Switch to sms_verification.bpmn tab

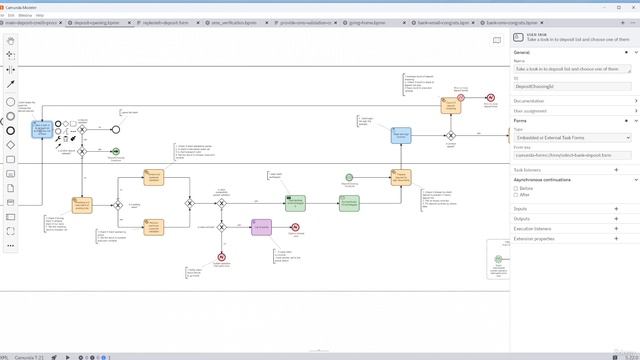(x=234, y=23)
